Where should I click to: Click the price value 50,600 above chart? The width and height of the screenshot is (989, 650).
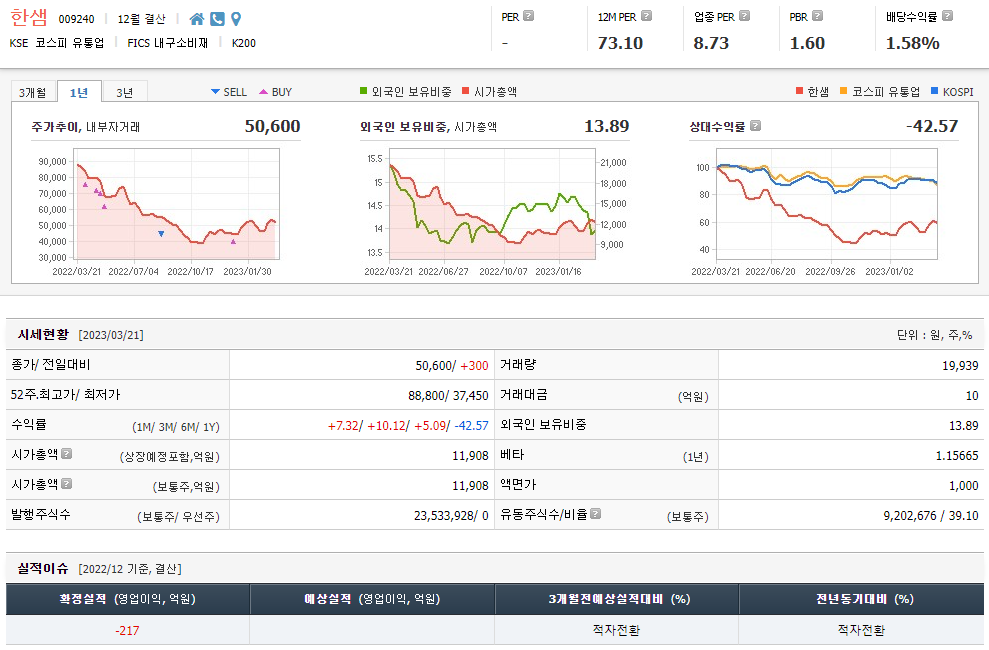pos(272,126)
